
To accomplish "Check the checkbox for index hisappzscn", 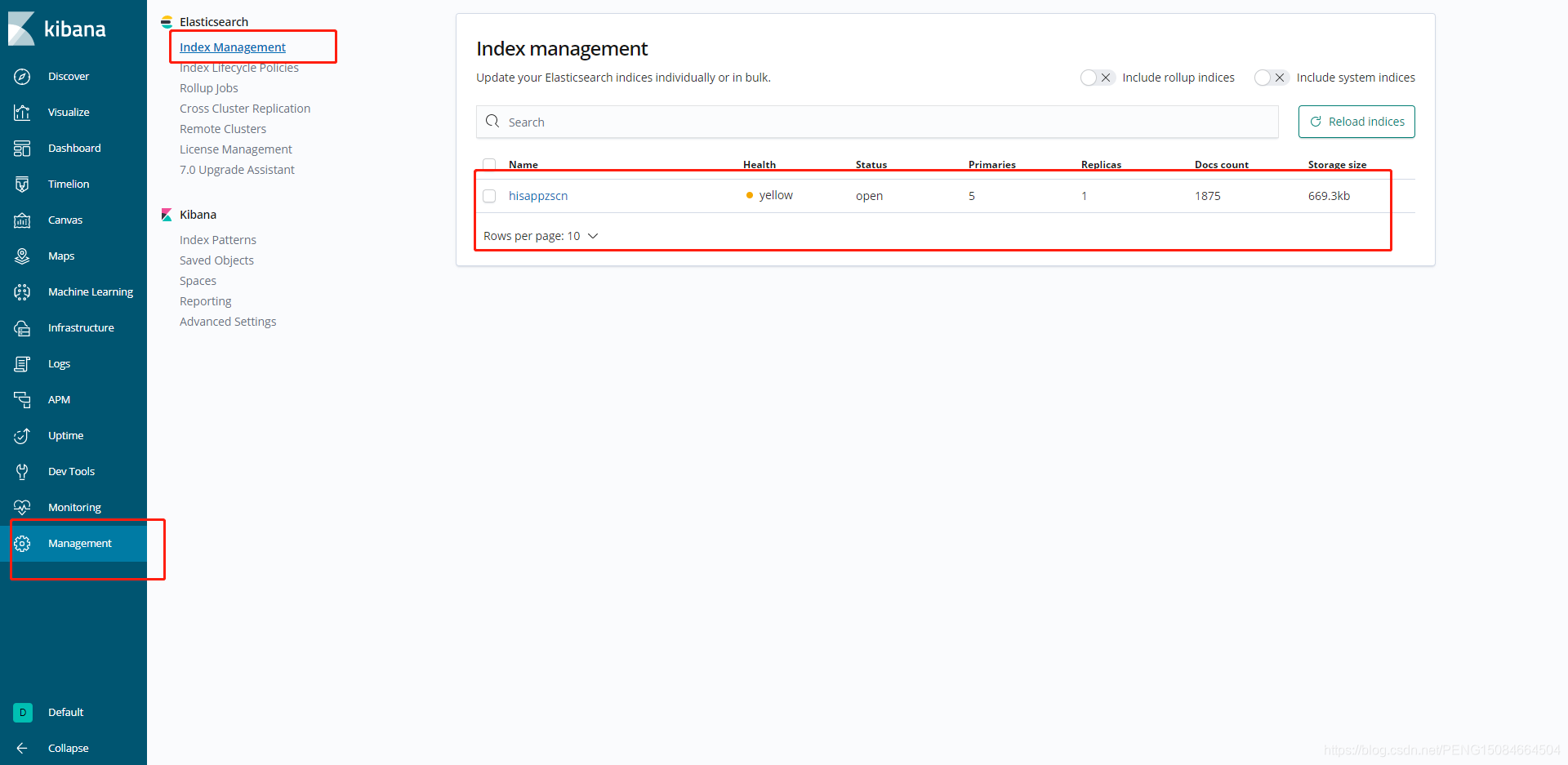I will (x=489, y=196).
